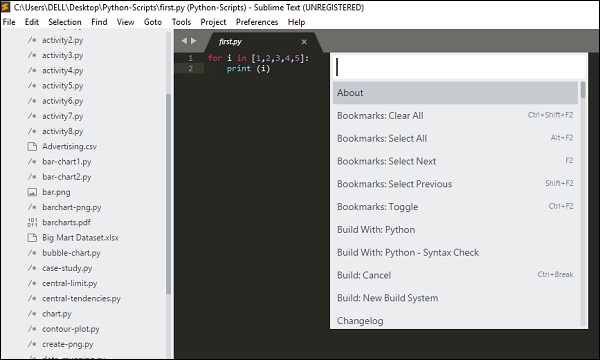Open the Goto menu
The width and height of the screenshot is (600, 360).
[x=153, y=22]
